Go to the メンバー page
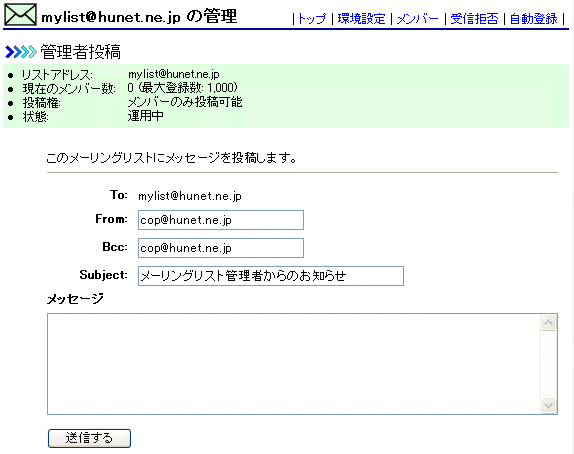Viewport: 574px width, 454px height. coord(418,18)
